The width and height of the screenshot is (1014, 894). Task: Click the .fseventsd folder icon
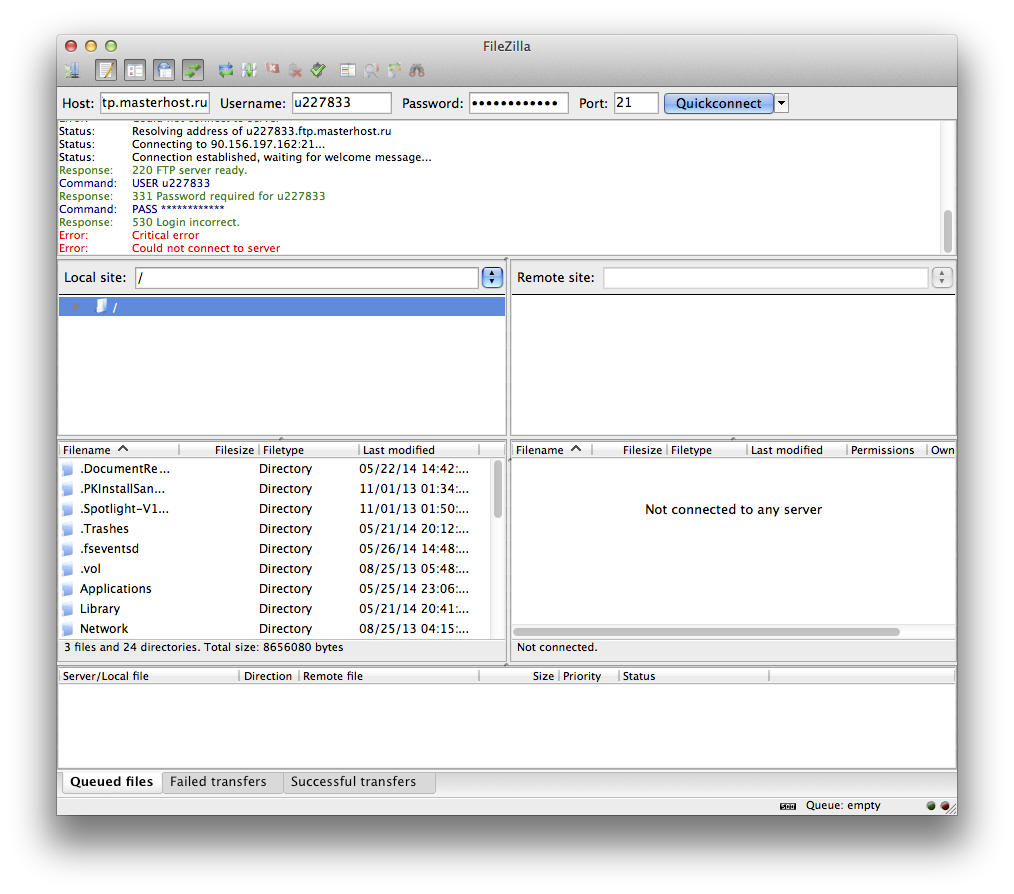(67, 549)
